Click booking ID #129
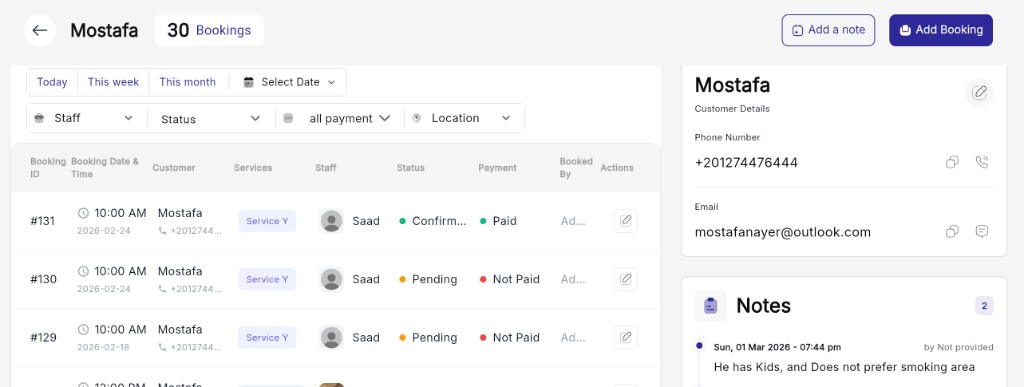Screen dimensions: 1024x387 tap(43, 337)
